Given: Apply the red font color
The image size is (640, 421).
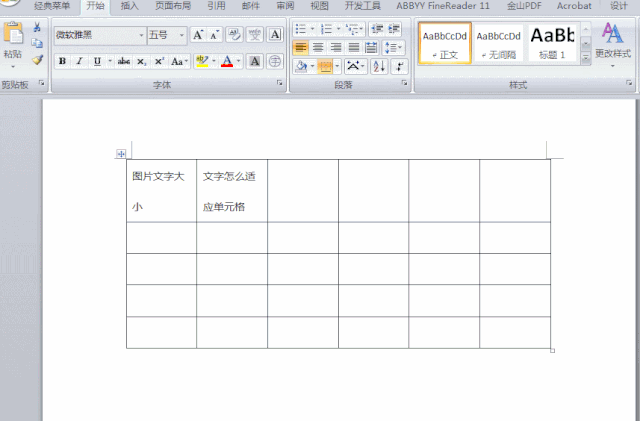Looking at the screenshot, I should (x=227, y=61).
